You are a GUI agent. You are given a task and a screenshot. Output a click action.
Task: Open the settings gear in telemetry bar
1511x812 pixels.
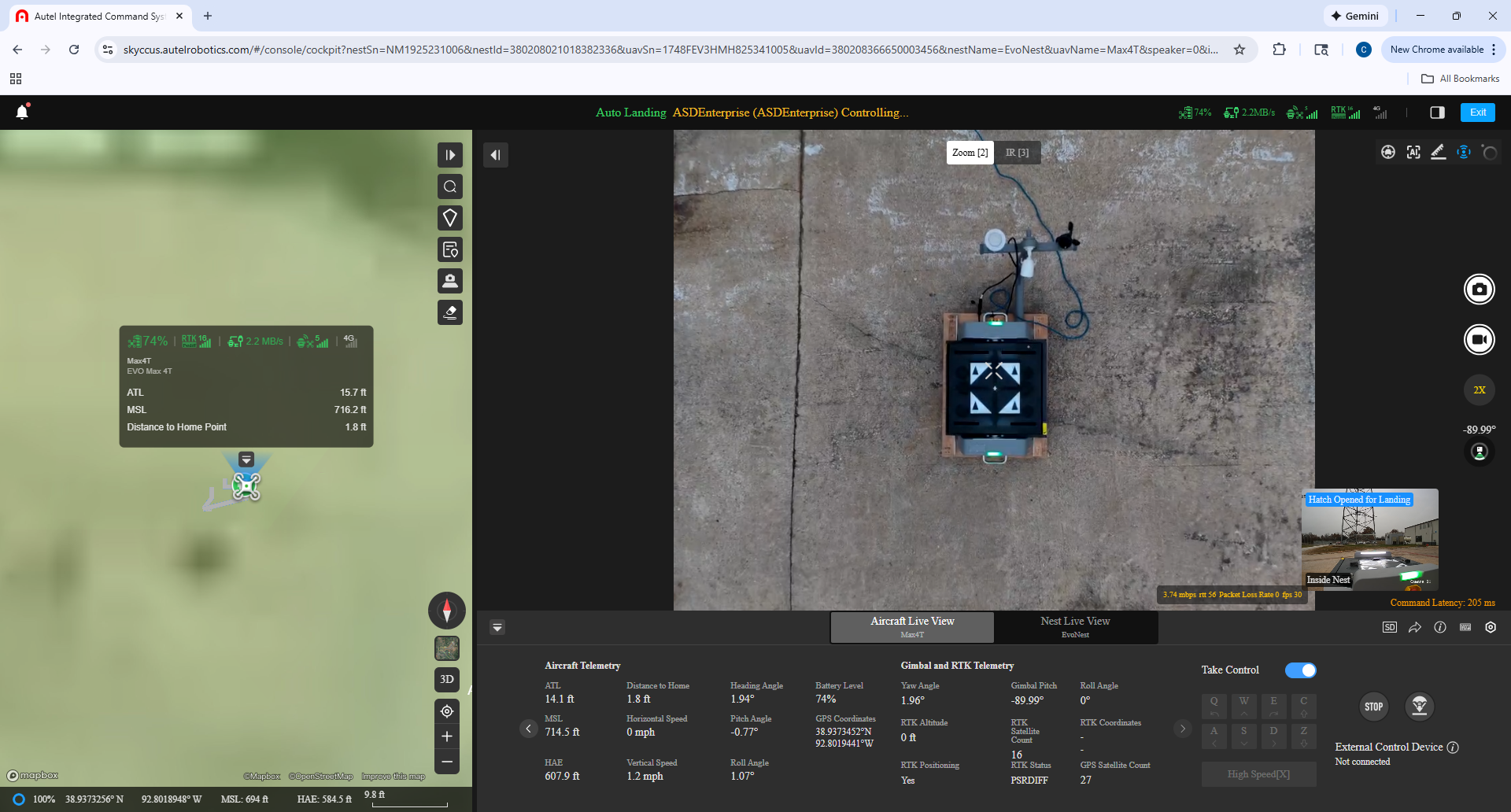[1491, 627]
